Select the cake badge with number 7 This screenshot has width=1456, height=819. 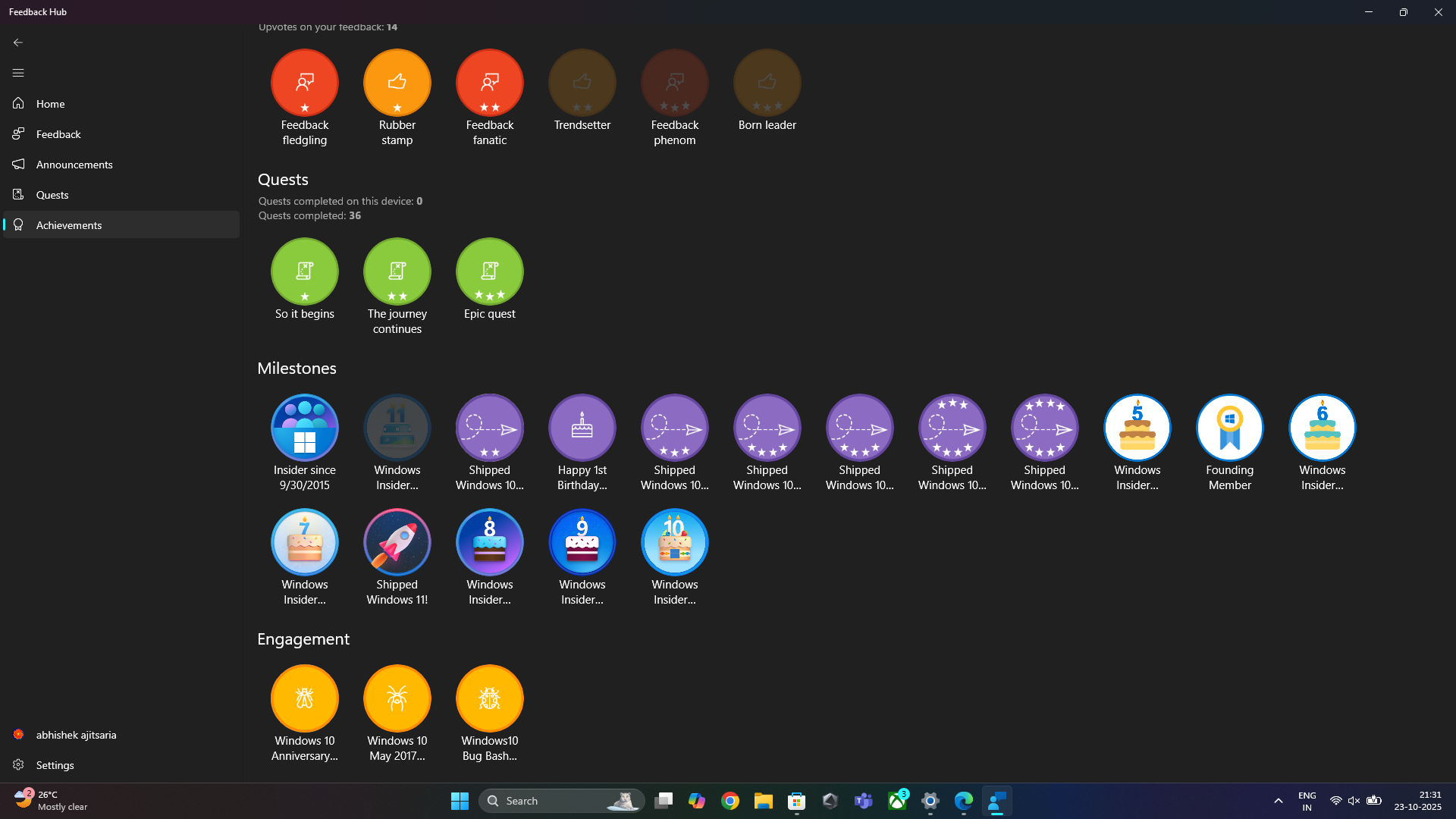pos(305,543)
